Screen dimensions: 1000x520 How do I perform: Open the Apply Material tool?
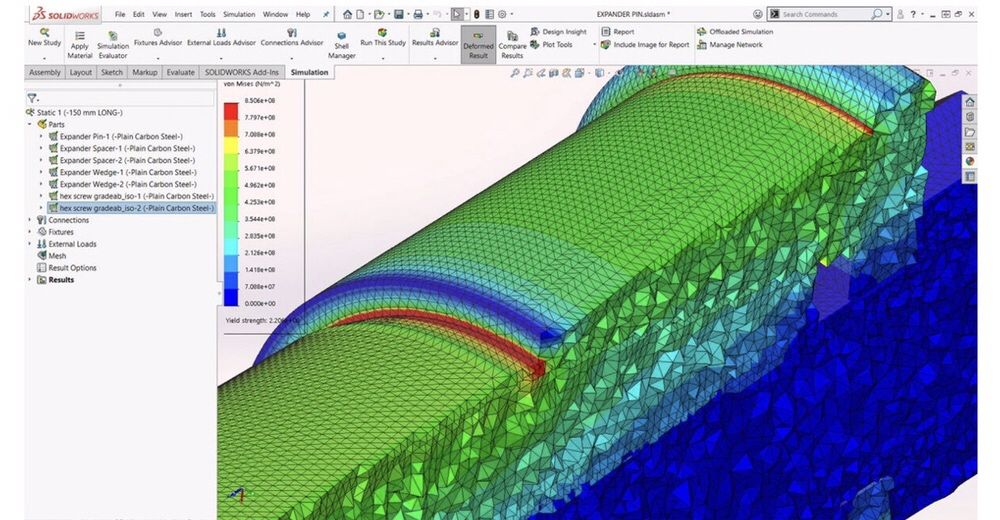pyautogui.click(x=80, y=45)
